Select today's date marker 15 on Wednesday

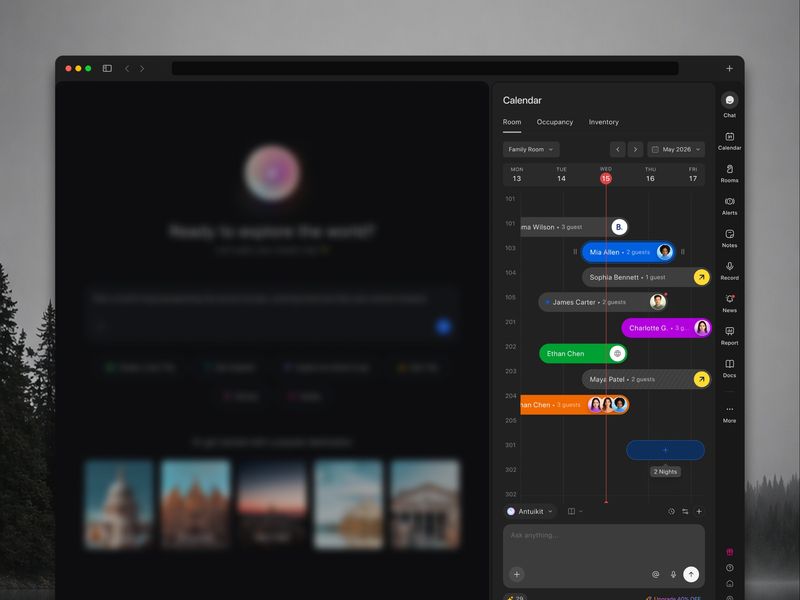[605, 177]
